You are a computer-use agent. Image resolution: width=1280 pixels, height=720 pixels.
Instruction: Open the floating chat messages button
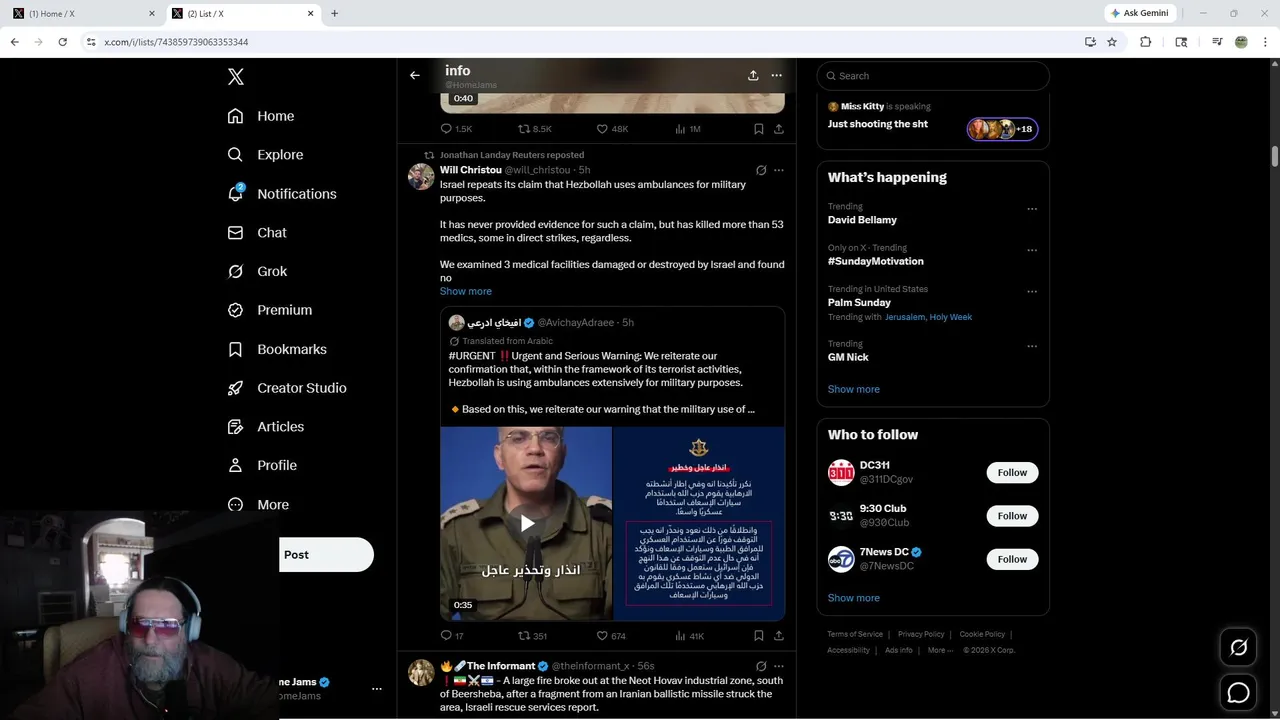[1238, 692]
